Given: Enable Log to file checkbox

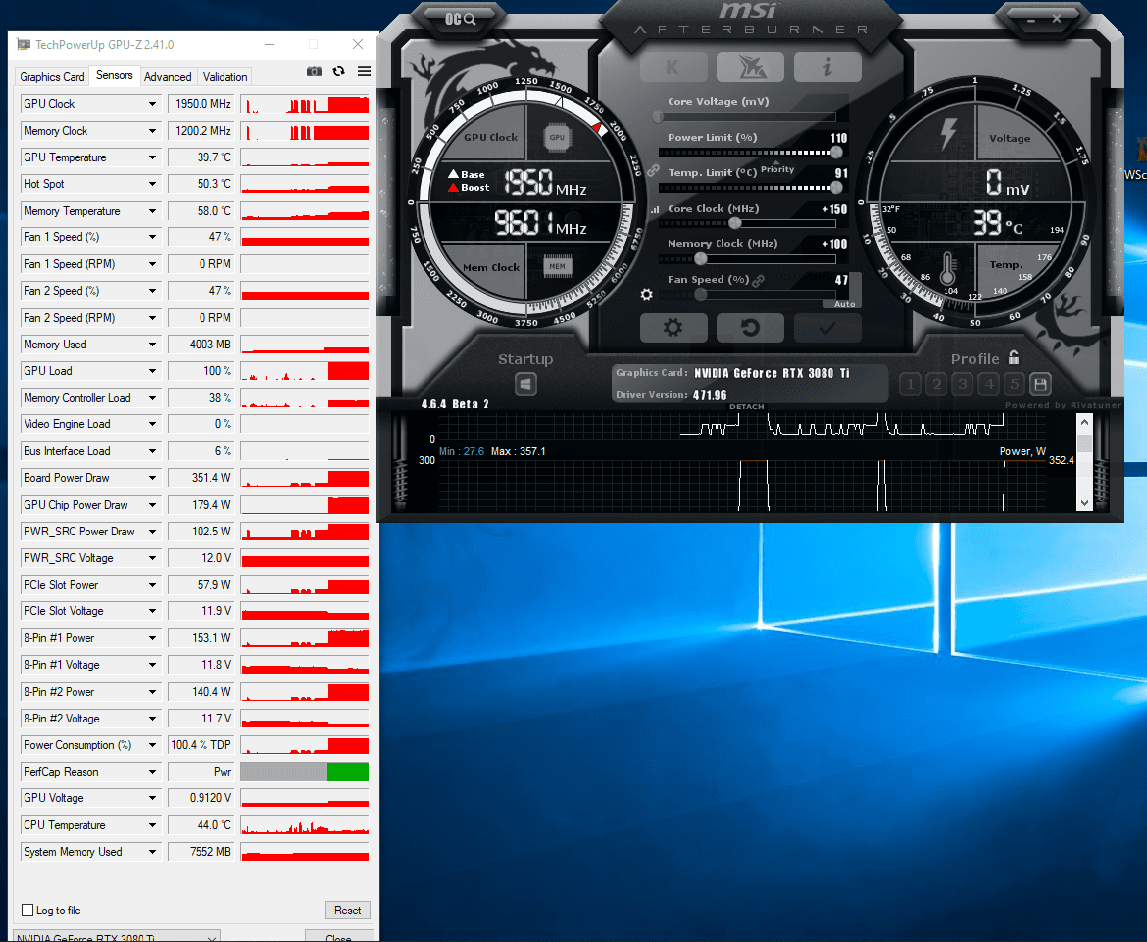Looking at the screenshot, I should pos(28,910).
